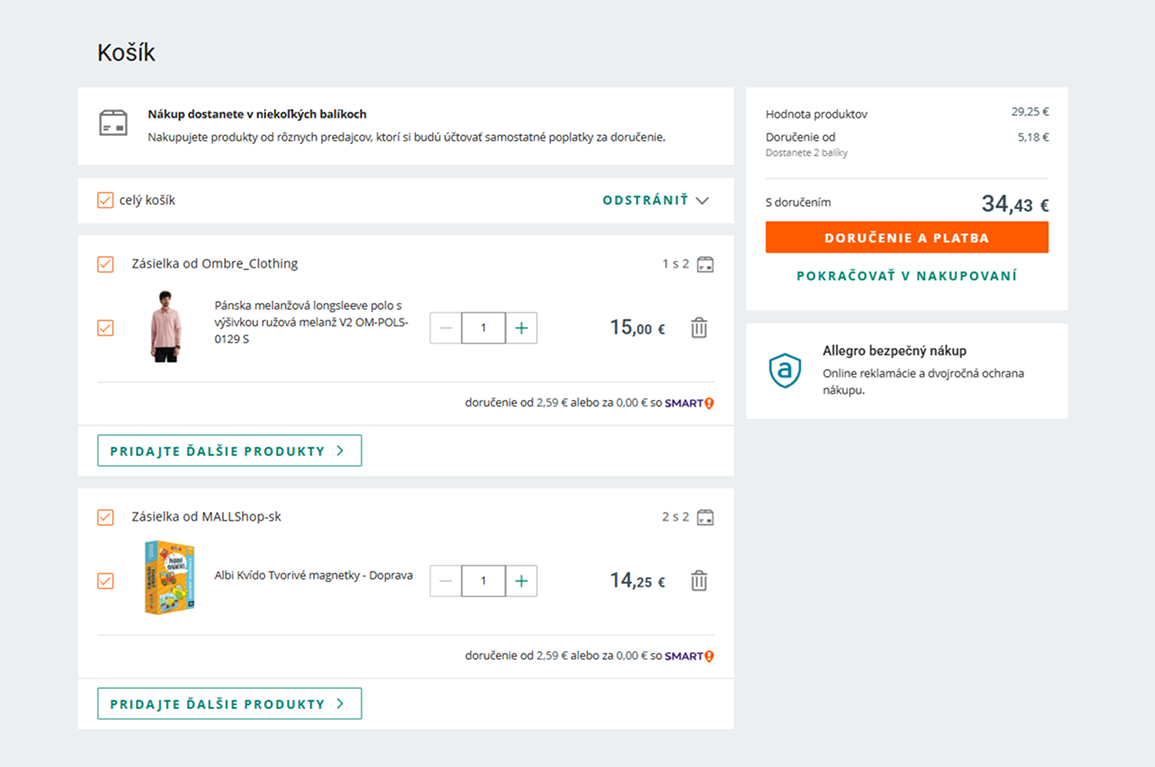The width and height of the screenshot is (1155, 767).
Task: Open the polo shirt product title
Action: click(x=311, y=322)
